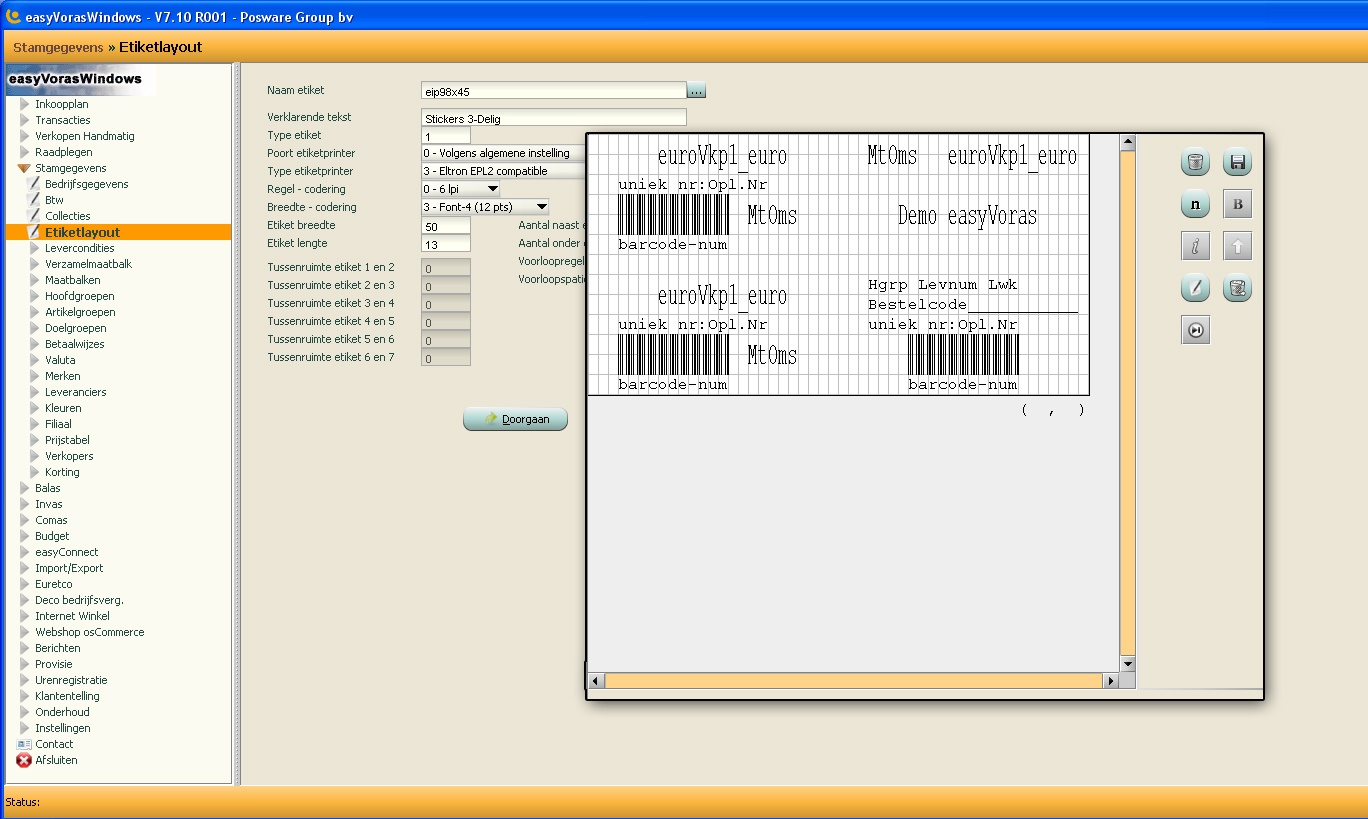Open the Poort etiketprinter combo box
Viewport: 1368px width, 819px height.
pyautogui.click(x=503, y=153)
